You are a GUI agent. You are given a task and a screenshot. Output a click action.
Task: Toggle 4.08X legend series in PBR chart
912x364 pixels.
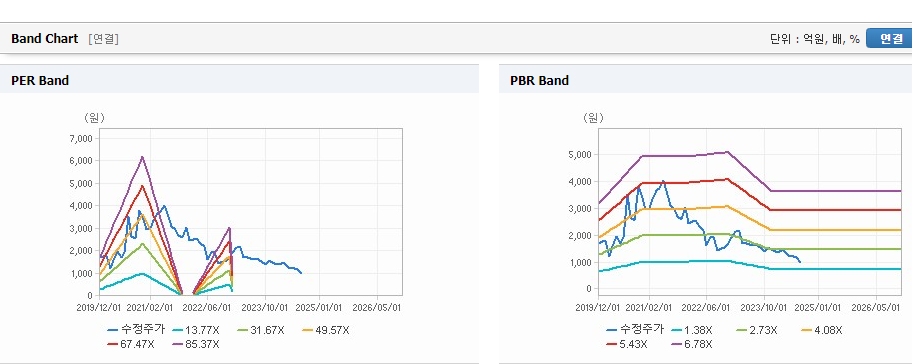pos(822,330)
